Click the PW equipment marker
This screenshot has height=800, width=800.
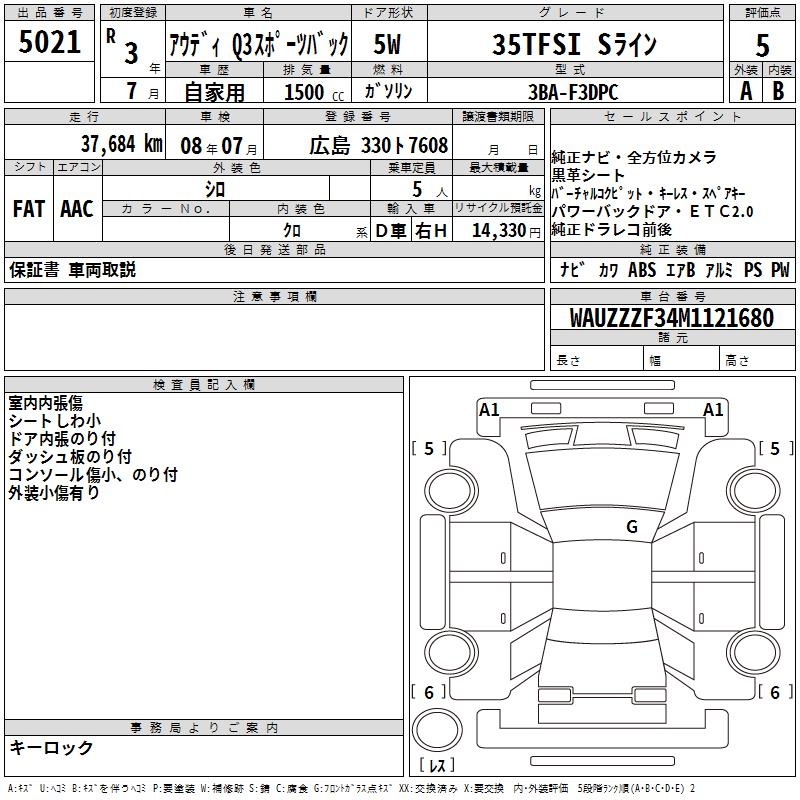[x=780, y=269]
